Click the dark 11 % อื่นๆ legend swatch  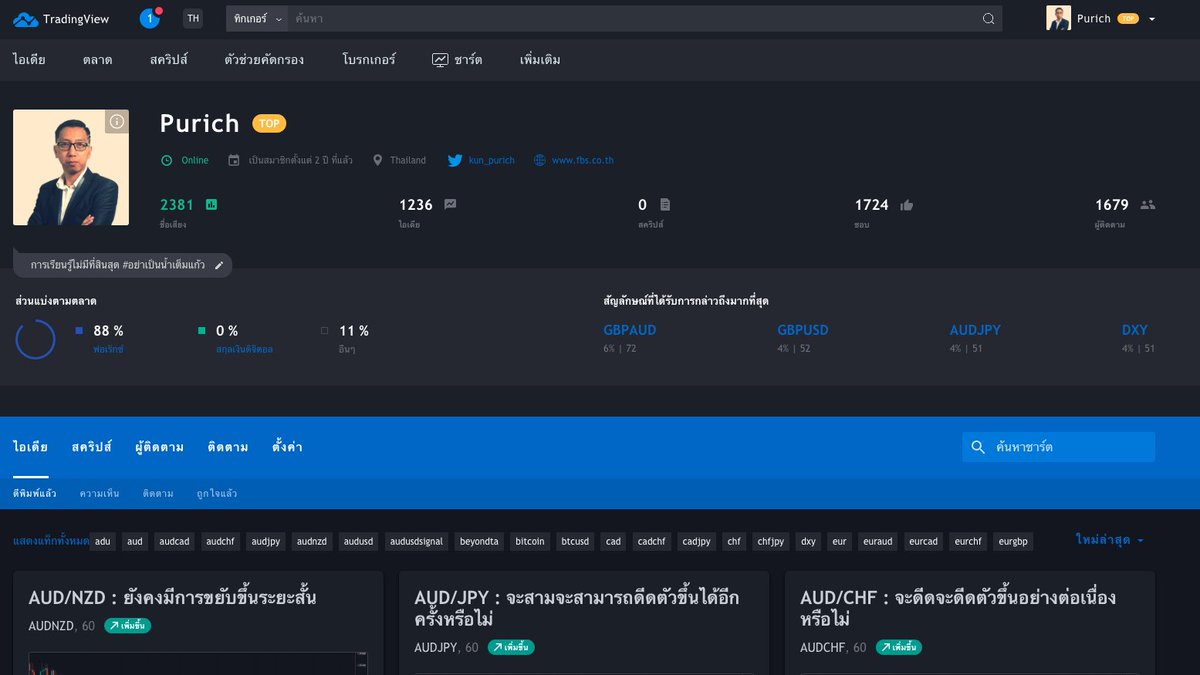click(x=325, y=330)
